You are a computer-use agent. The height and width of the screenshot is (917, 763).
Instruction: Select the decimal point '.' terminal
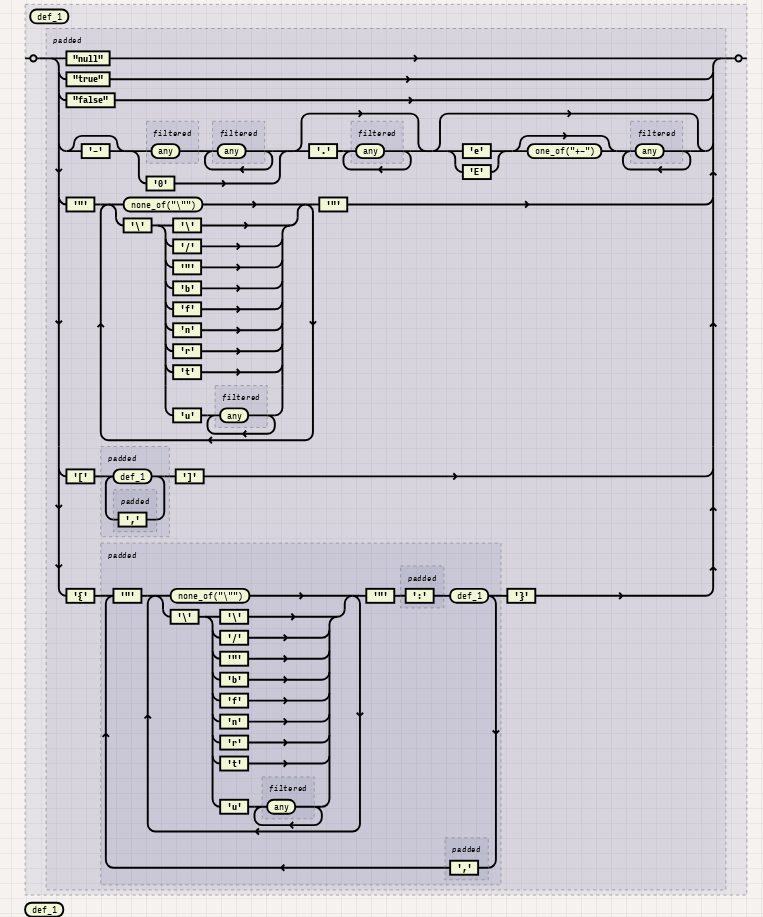pos(323,151)
